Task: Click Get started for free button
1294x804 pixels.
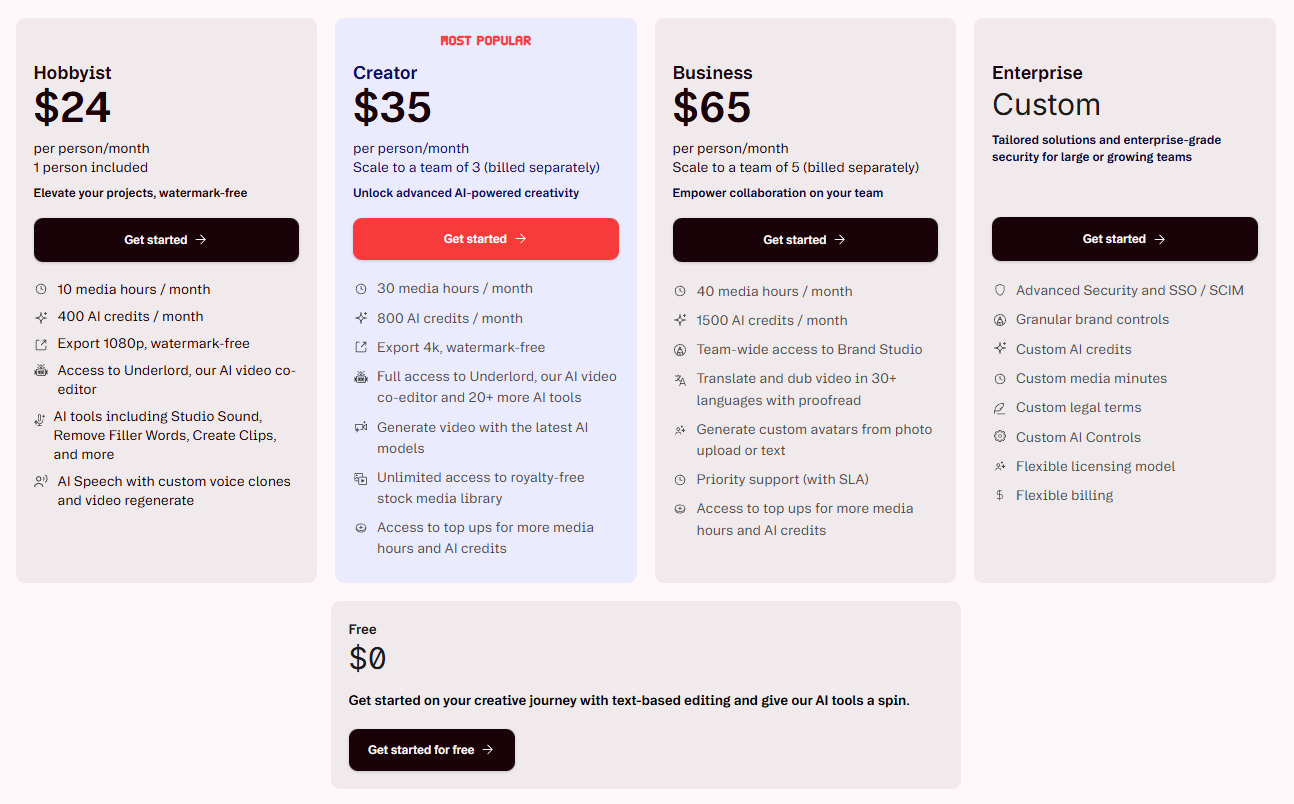Action: [432, 750]
